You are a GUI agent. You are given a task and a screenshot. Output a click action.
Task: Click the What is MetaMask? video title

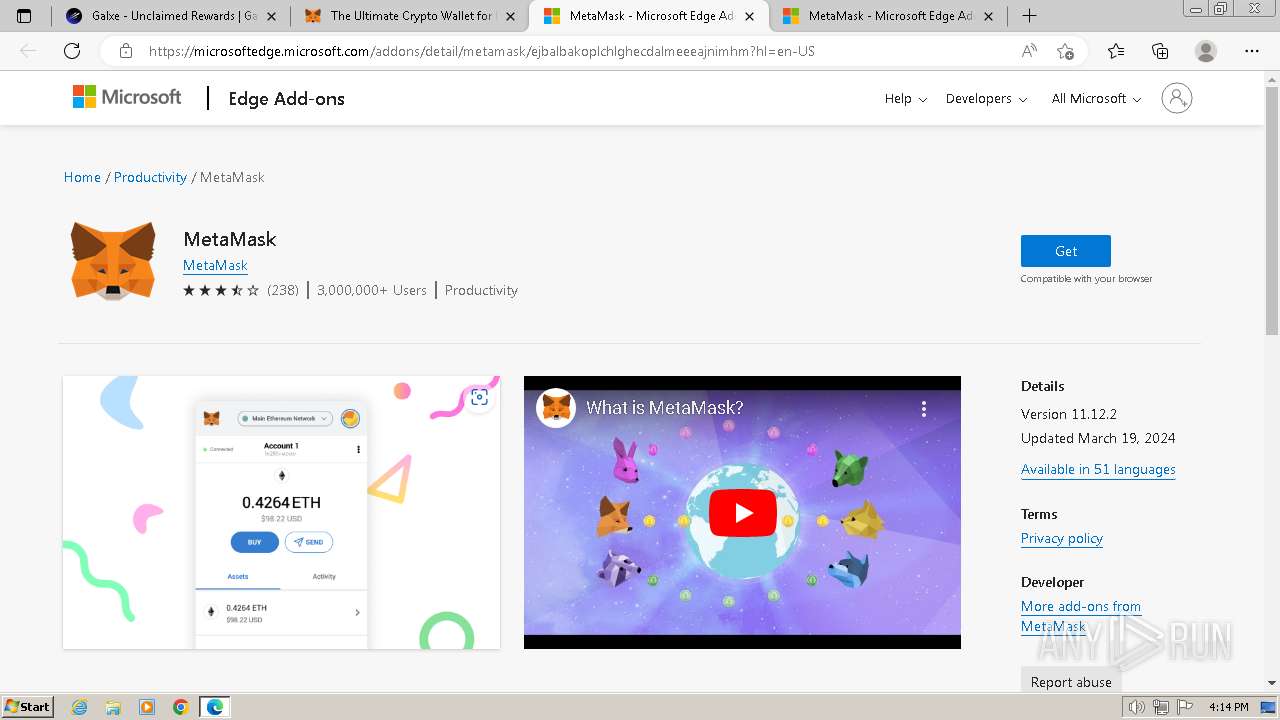click(x=665, y=408)
